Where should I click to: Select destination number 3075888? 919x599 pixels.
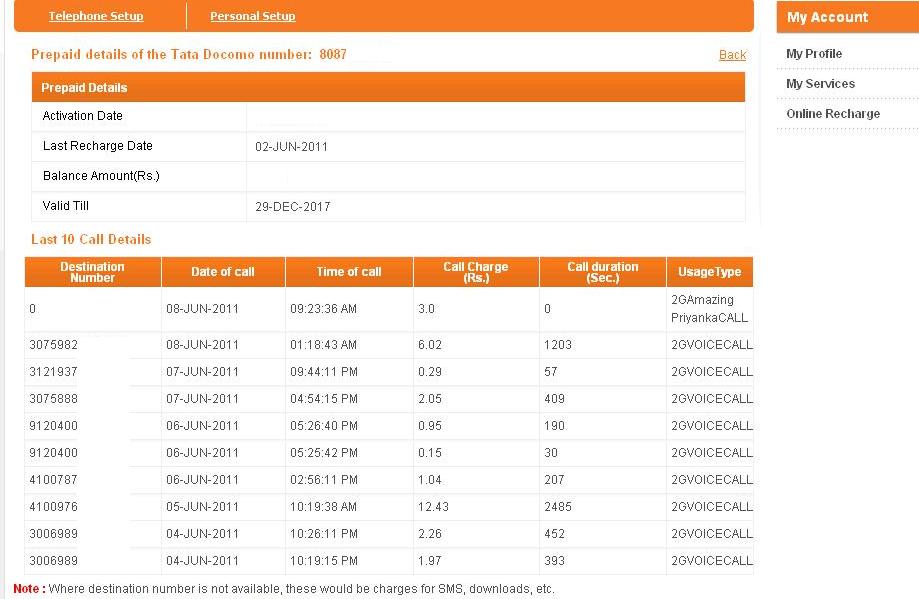(53, 399)
